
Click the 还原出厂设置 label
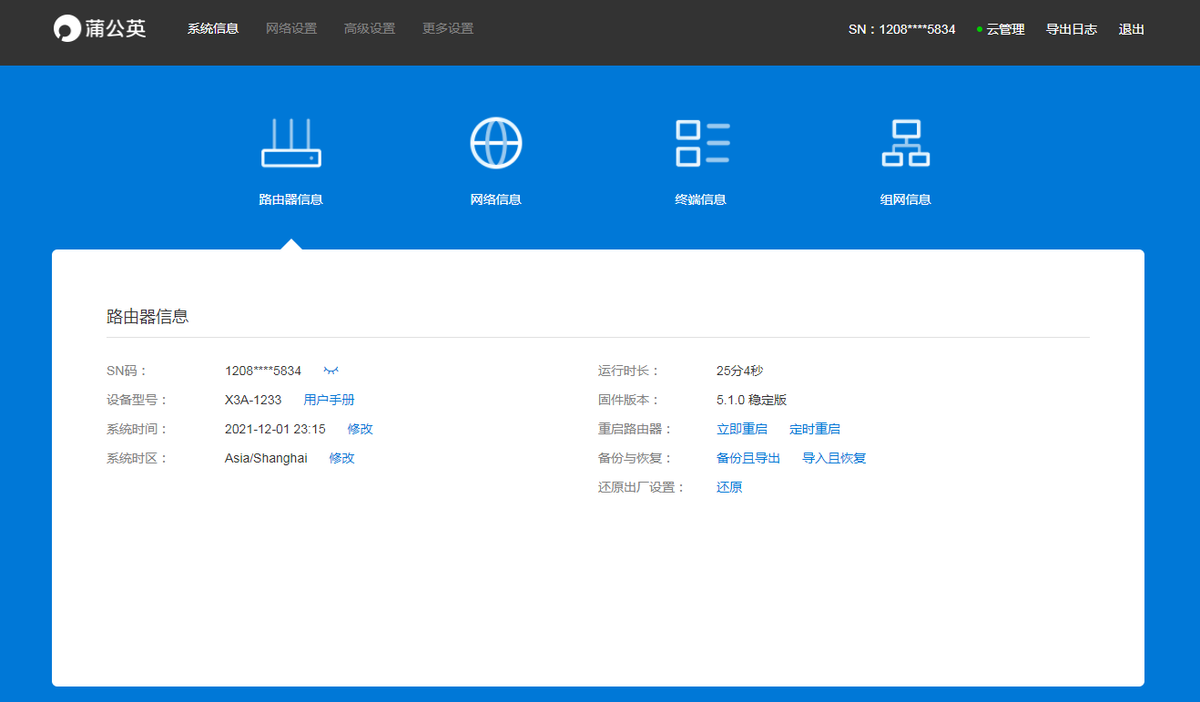(x=642, y=488)
